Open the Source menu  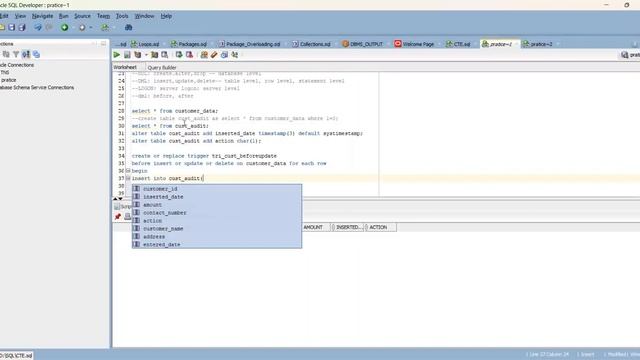[82, 16]
